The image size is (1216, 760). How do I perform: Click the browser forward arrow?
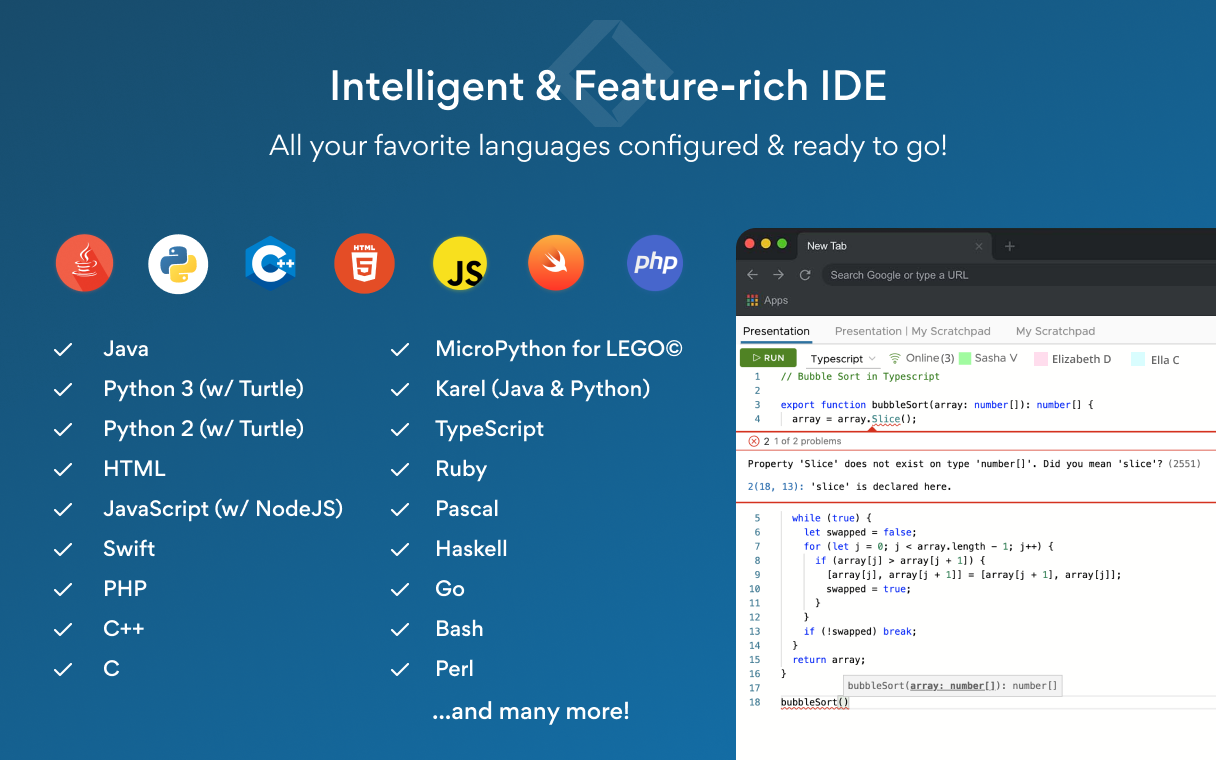point(778,275)
